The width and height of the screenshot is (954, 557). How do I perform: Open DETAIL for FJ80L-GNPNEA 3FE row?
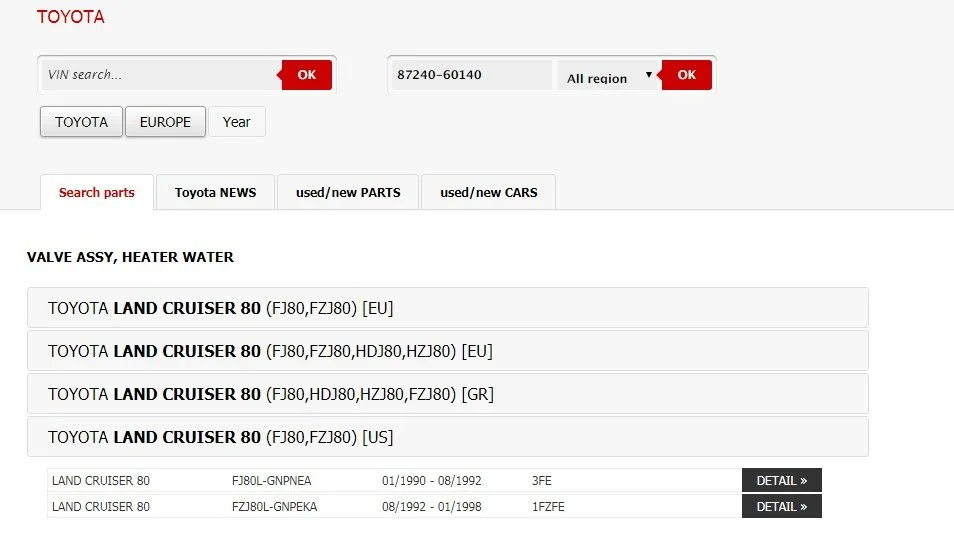(781, 481)
